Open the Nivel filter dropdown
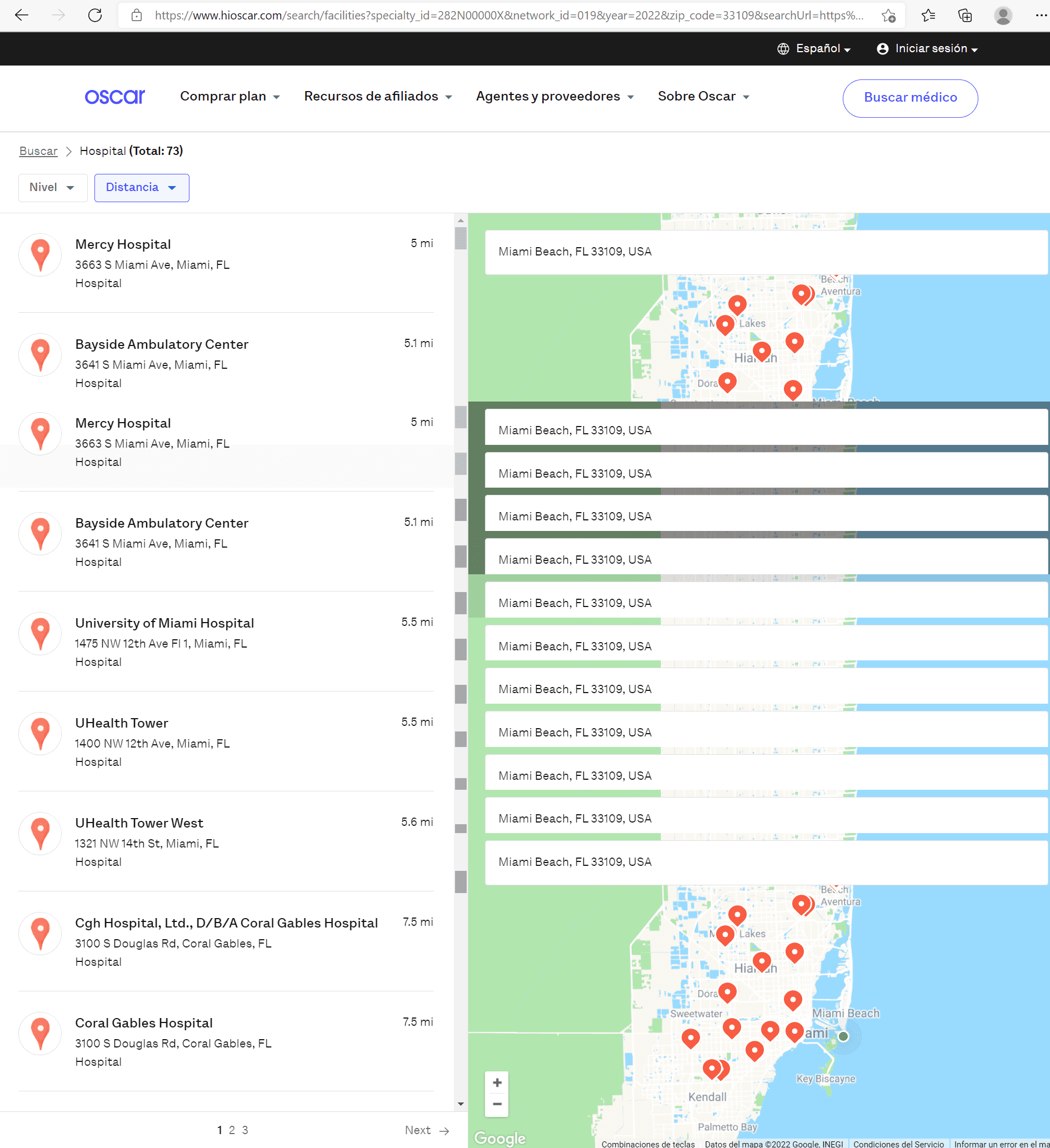 tap(52, 187)
